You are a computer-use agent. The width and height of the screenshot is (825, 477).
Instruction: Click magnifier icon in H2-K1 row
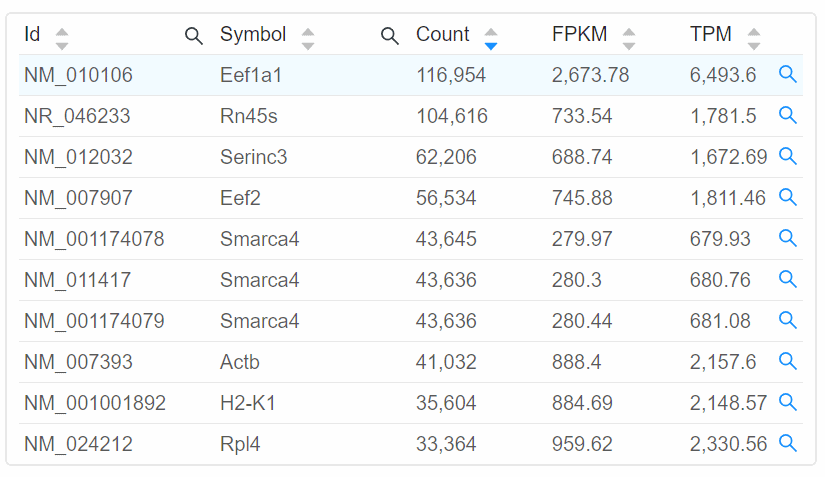pyautogui.click(x=788, y=402)
